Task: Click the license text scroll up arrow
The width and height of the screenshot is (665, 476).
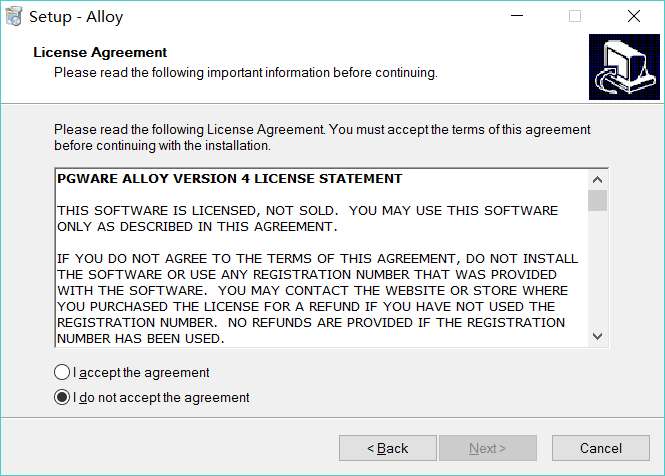Action: point(597,180)
